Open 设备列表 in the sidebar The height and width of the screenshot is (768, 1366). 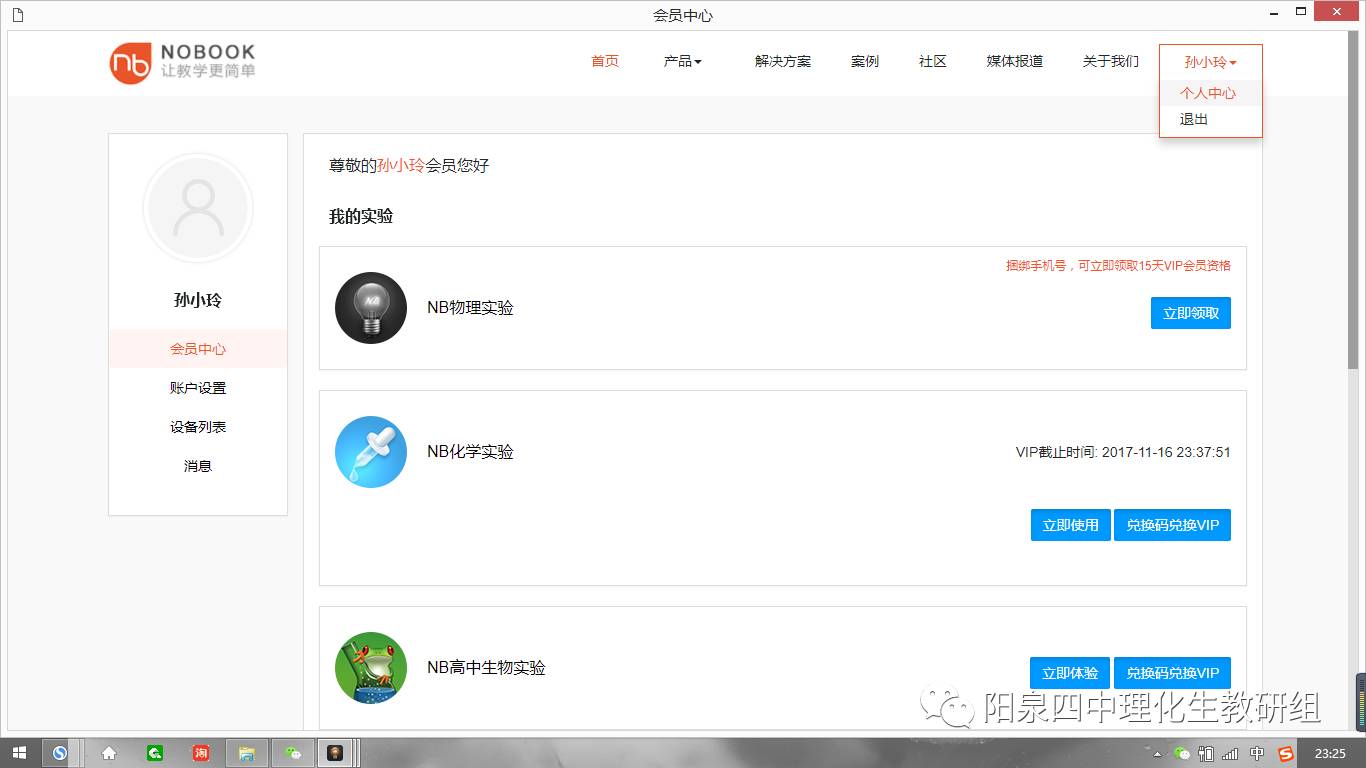click(198, 427)
